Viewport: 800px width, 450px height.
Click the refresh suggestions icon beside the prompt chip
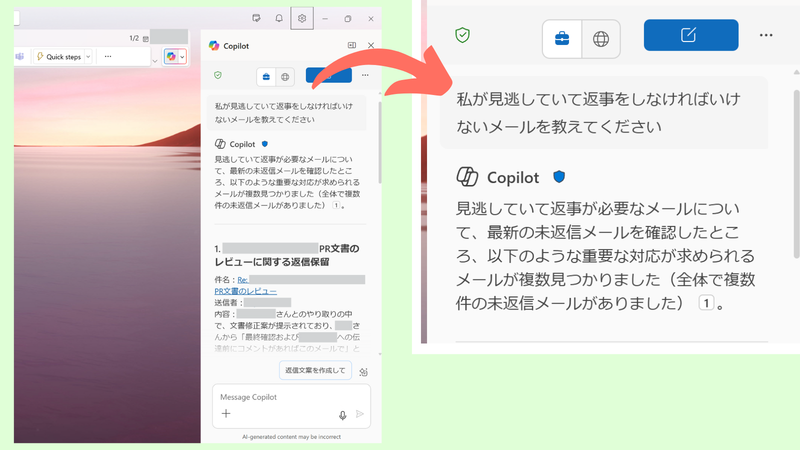(364, 372)
